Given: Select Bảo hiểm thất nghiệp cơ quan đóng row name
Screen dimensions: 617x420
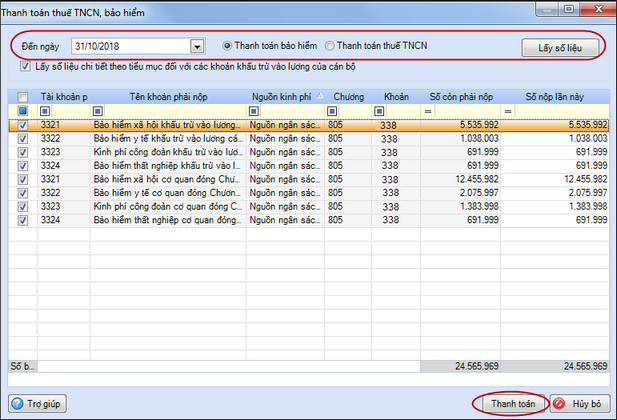Looking at the screenshot, I should click(168, 220).
